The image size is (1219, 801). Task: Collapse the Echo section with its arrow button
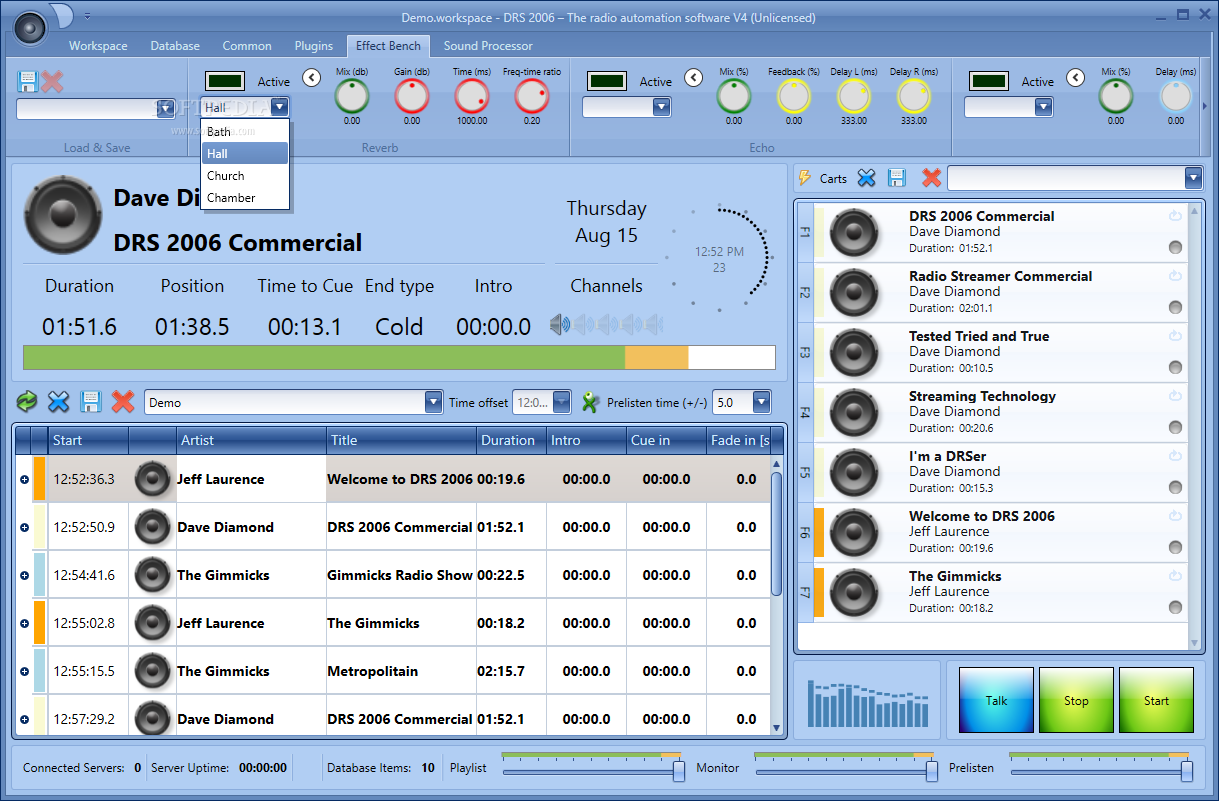pyautogui.click(x=694, y=77)
